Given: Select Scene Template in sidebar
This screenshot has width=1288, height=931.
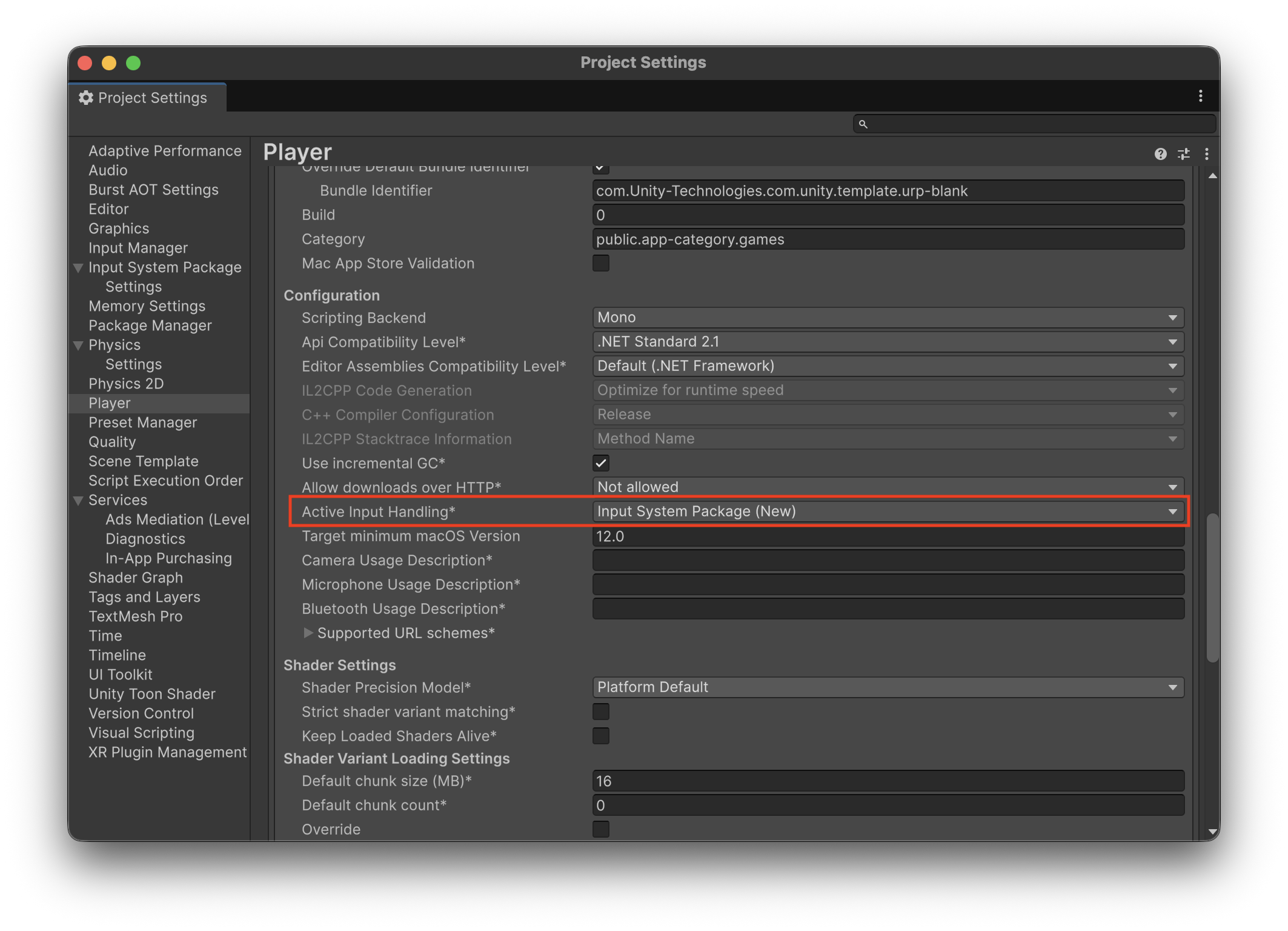Looking at the screenshot, I should [x=143, y=461].
